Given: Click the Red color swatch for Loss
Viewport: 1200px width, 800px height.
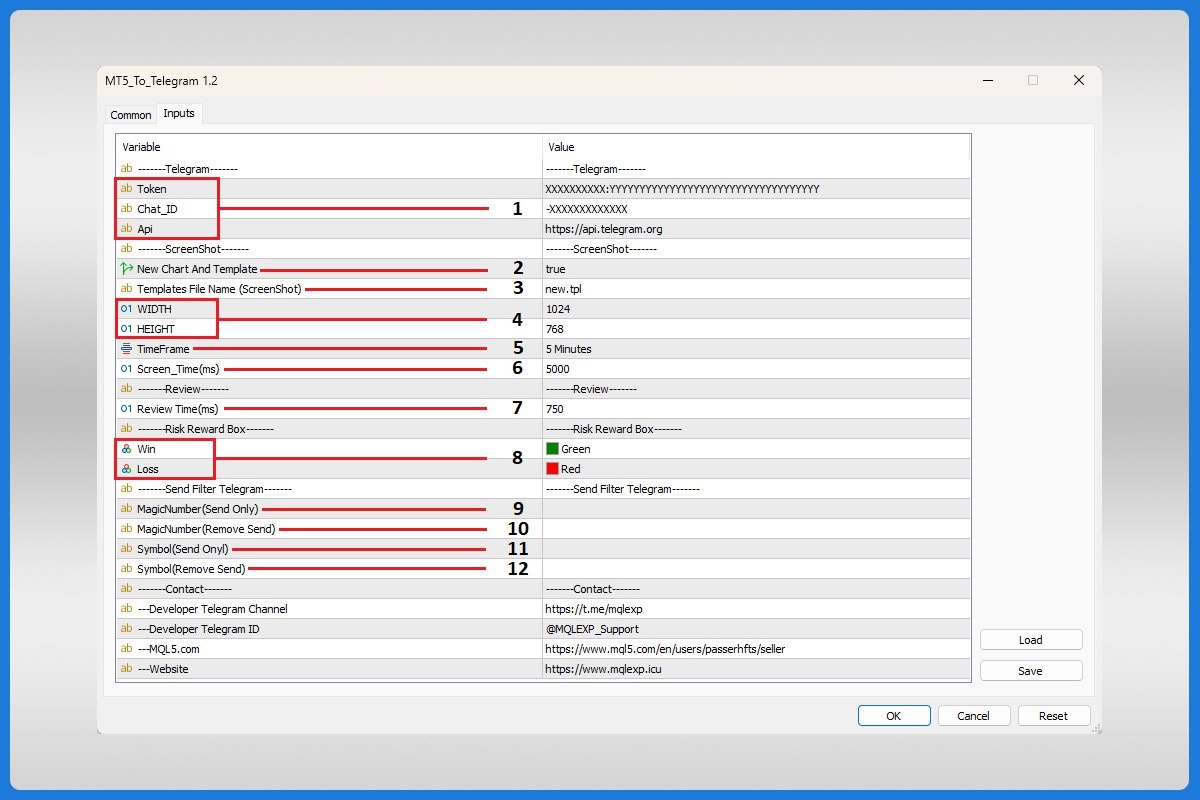Looking at the screenshot, I should (x=552, y=469).
